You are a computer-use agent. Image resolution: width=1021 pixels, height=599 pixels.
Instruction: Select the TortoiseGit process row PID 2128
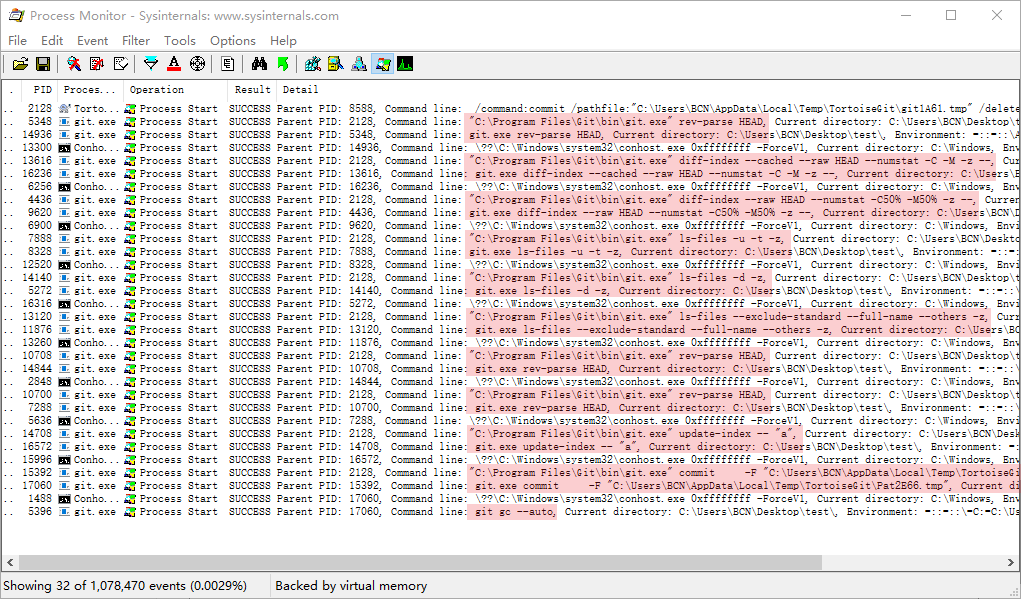(510, 109)
